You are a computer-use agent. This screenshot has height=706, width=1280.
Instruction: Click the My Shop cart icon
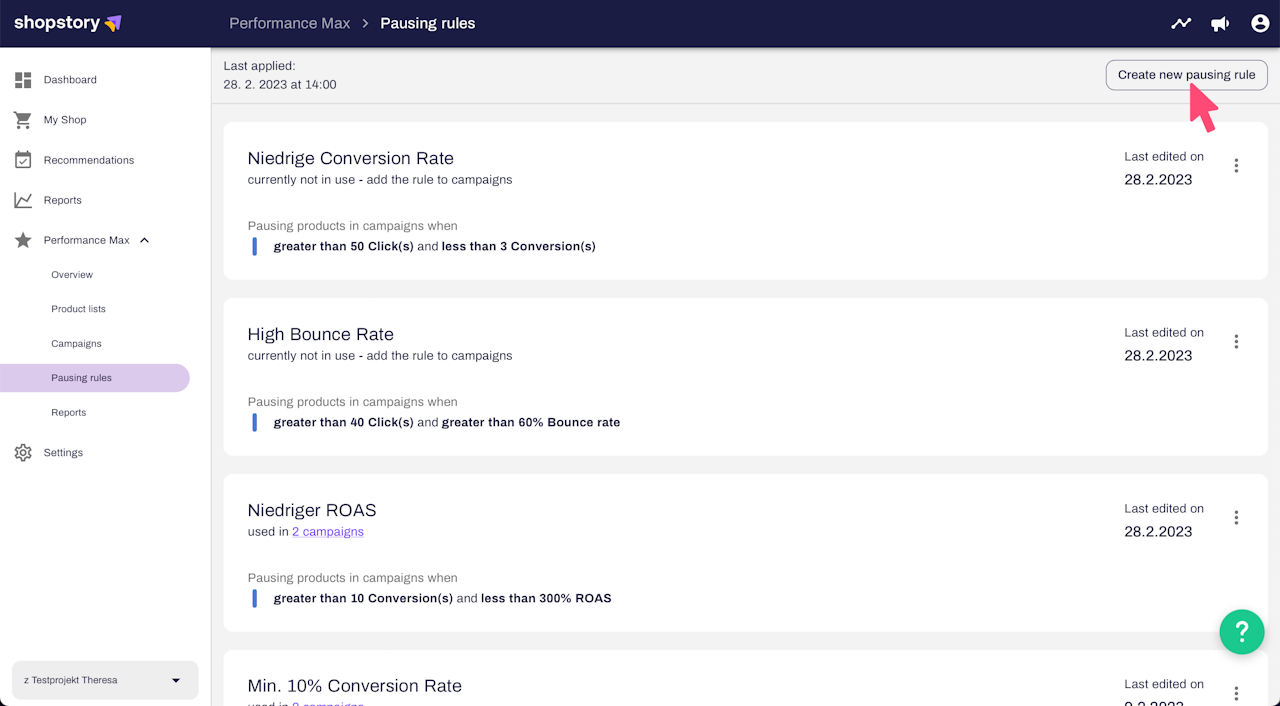coord(23,120)
